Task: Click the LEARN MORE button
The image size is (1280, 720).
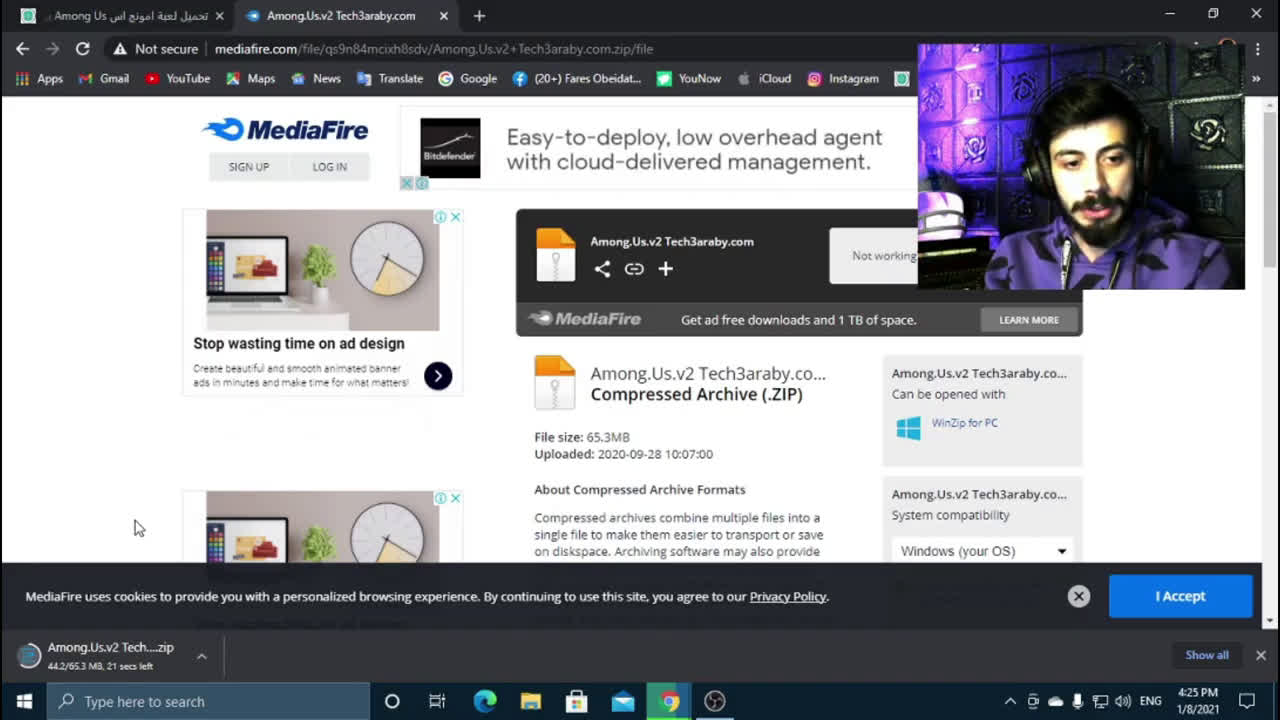Action: [1028, 320]
